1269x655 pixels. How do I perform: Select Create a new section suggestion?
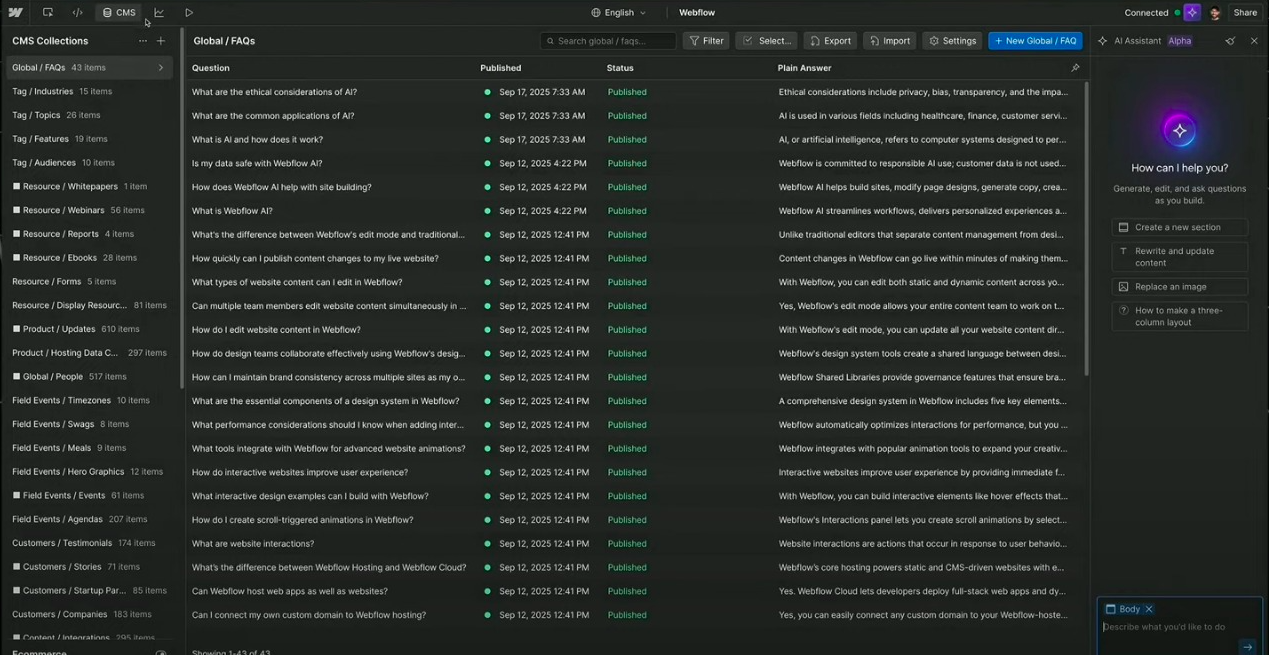coord(1179,227)
